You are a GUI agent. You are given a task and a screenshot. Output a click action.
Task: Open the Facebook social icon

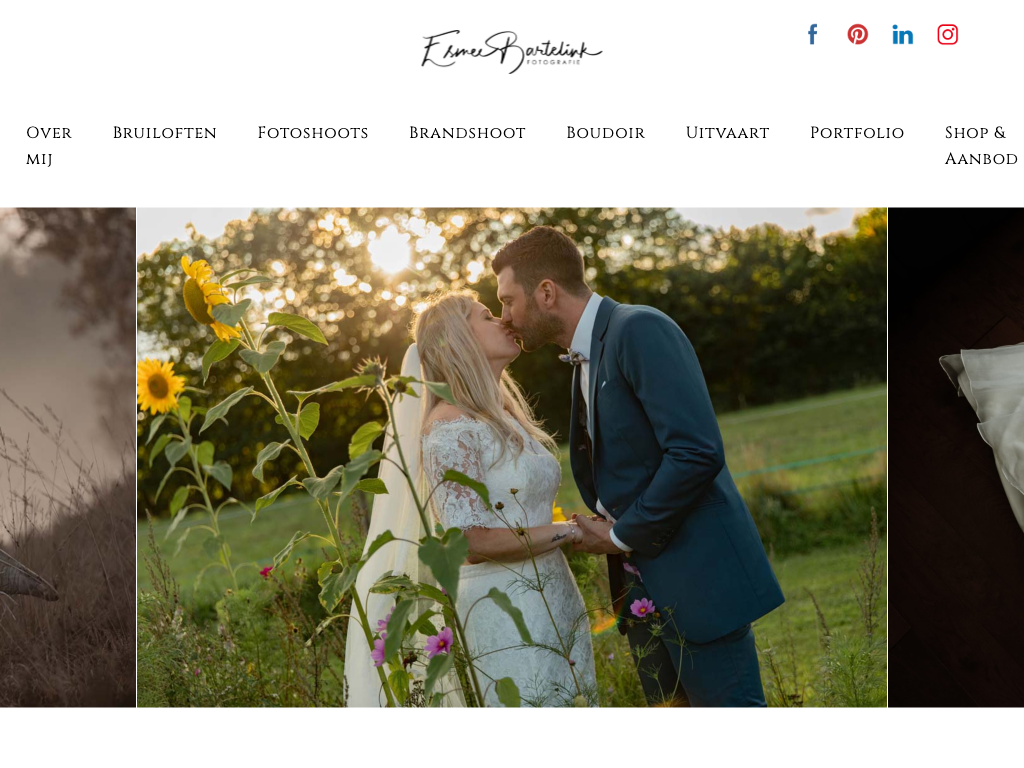[x=812, y=34]
